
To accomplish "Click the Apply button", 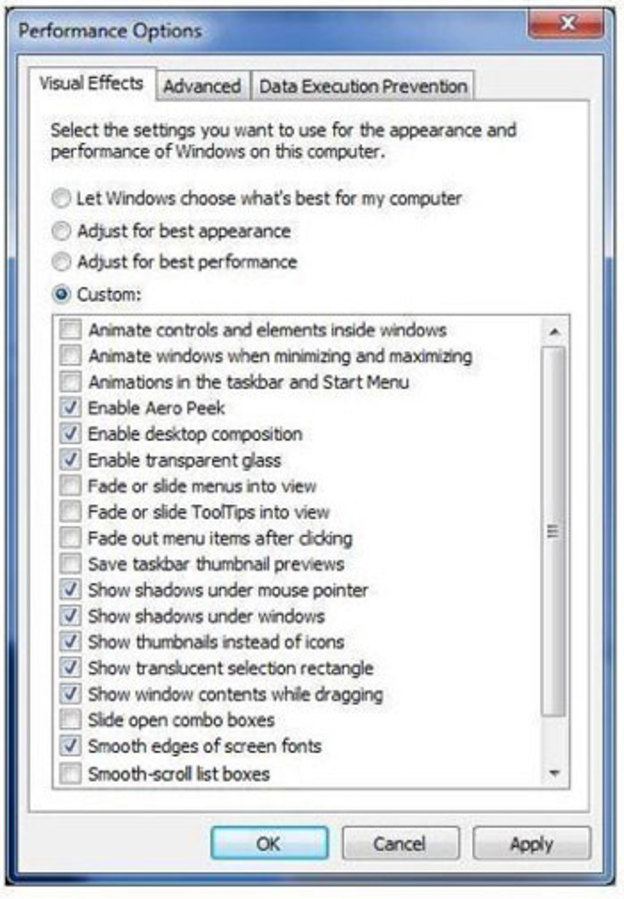I will coord(531,844).
